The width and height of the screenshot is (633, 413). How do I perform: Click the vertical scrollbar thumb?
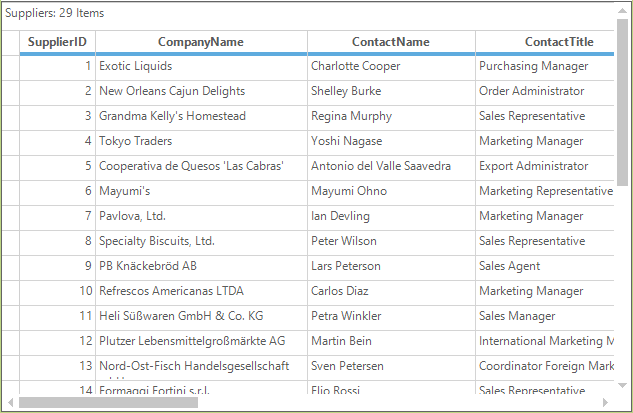622,102
